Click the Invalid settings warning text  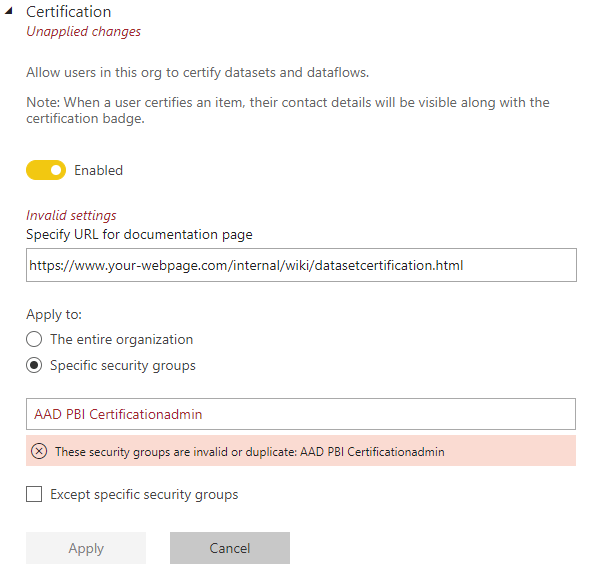click(71, 215)
